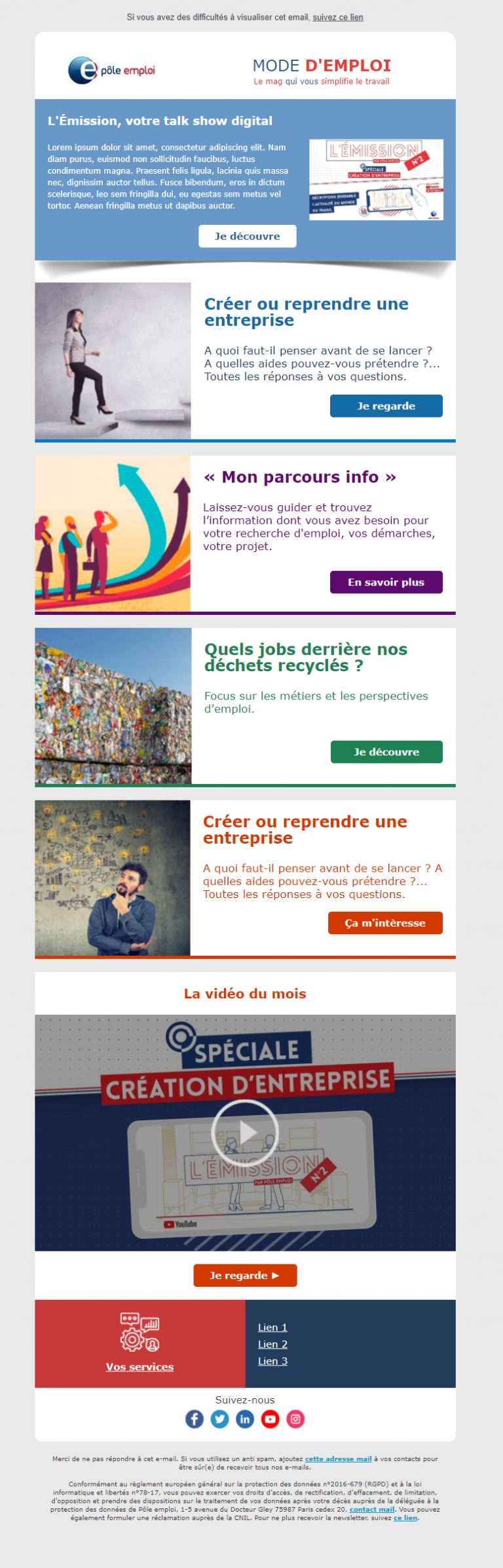Click the L'Émission thumbnail image

click(x=376, y=180)
